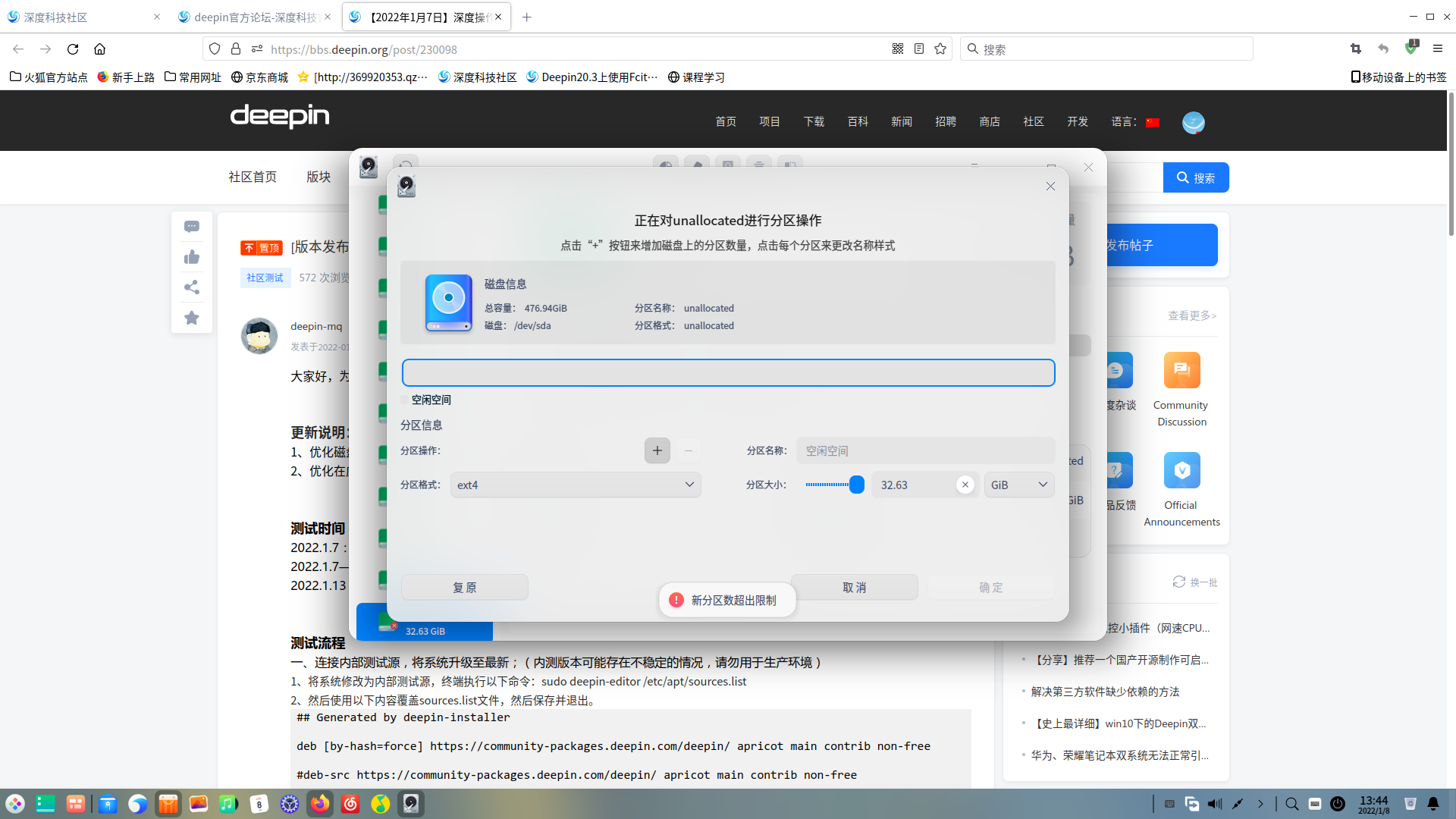
Task: Open the ext4 partition format dropdown
Action: 575,485
